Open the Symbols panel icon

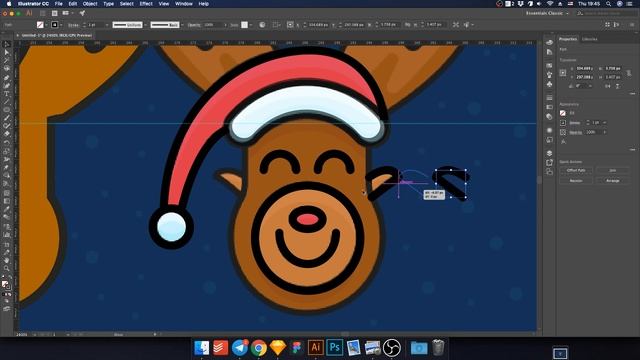tap(549, 84)
